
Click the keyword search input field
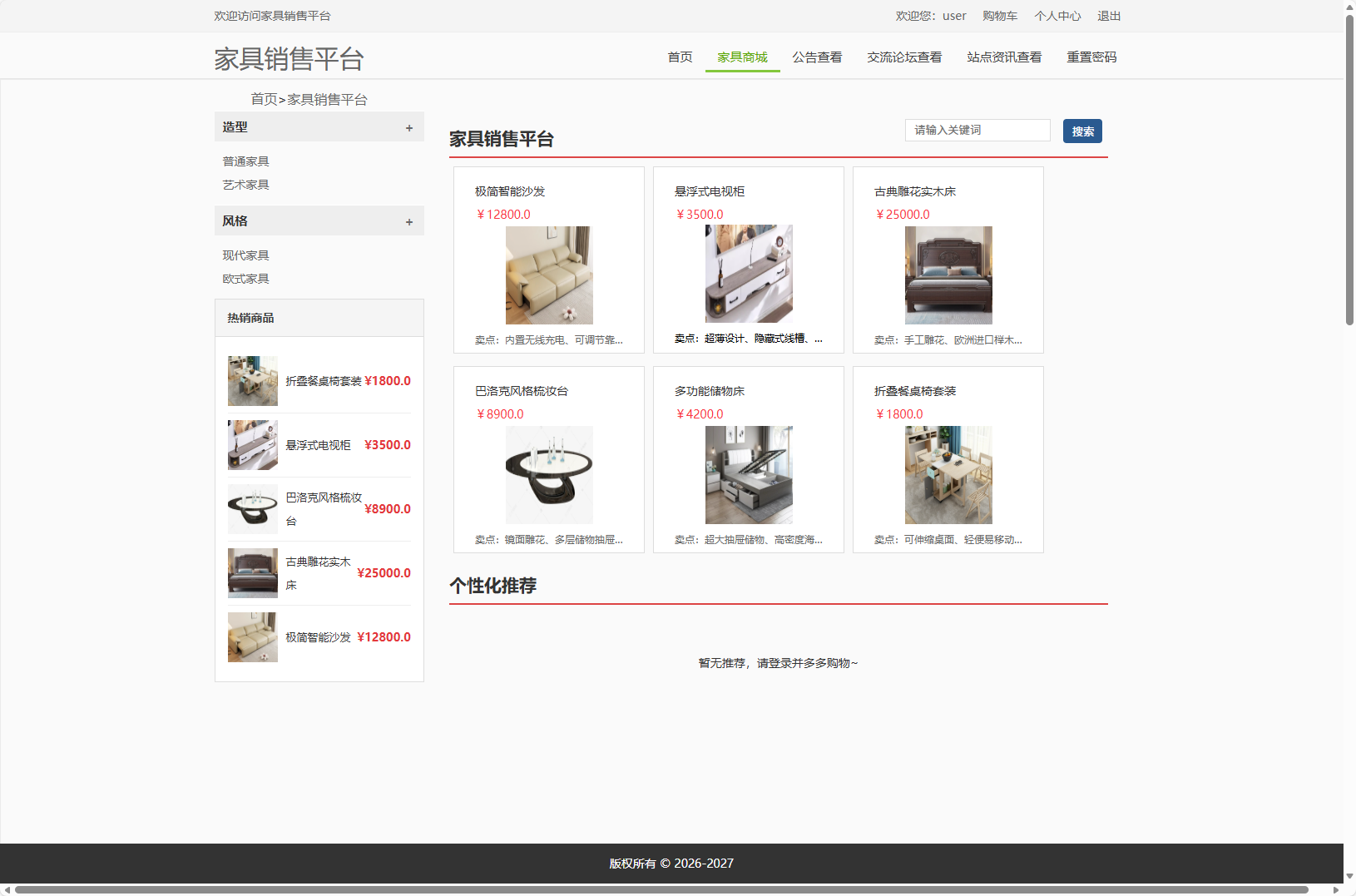pyautogui.click(x=977, y=130)
